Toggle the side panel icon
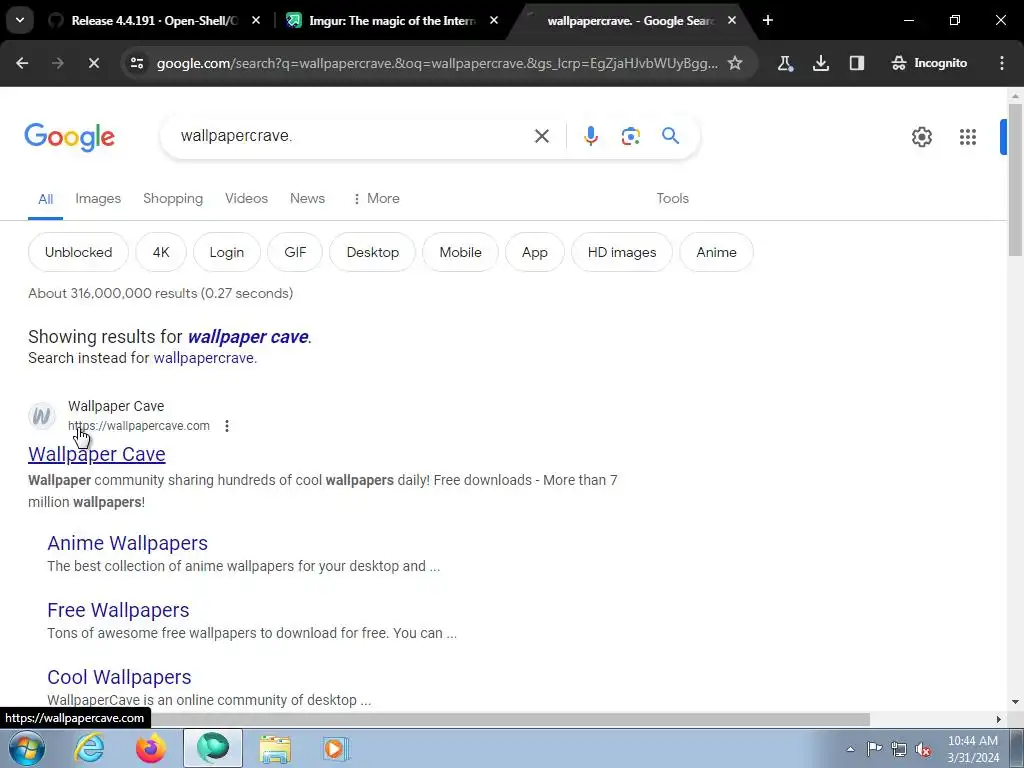Viewport: 1024px width, 768px height. (857, 63)
